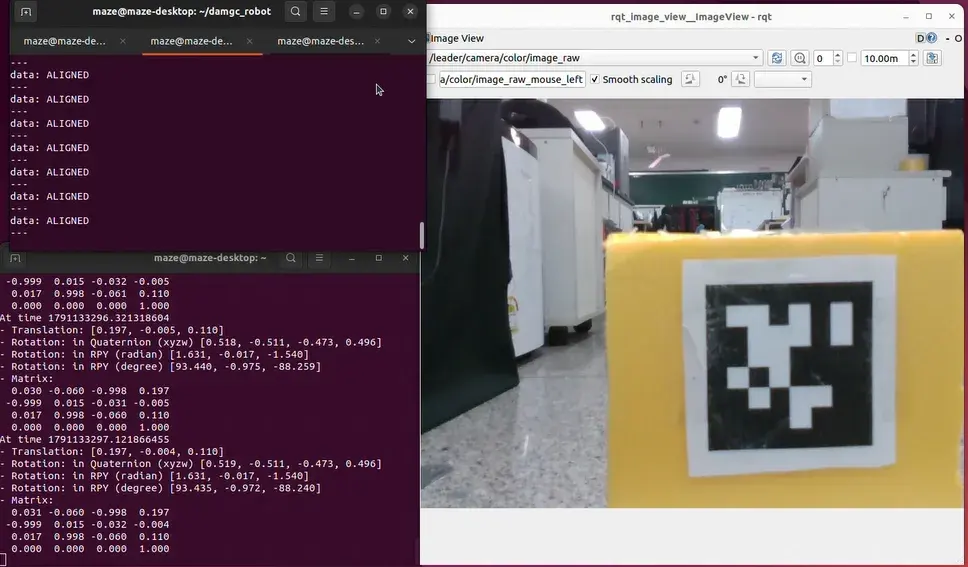Click the new tab icon in damgc_robot terminal
The width and height of the screenshot is (968, 567).
click(25, 12)
